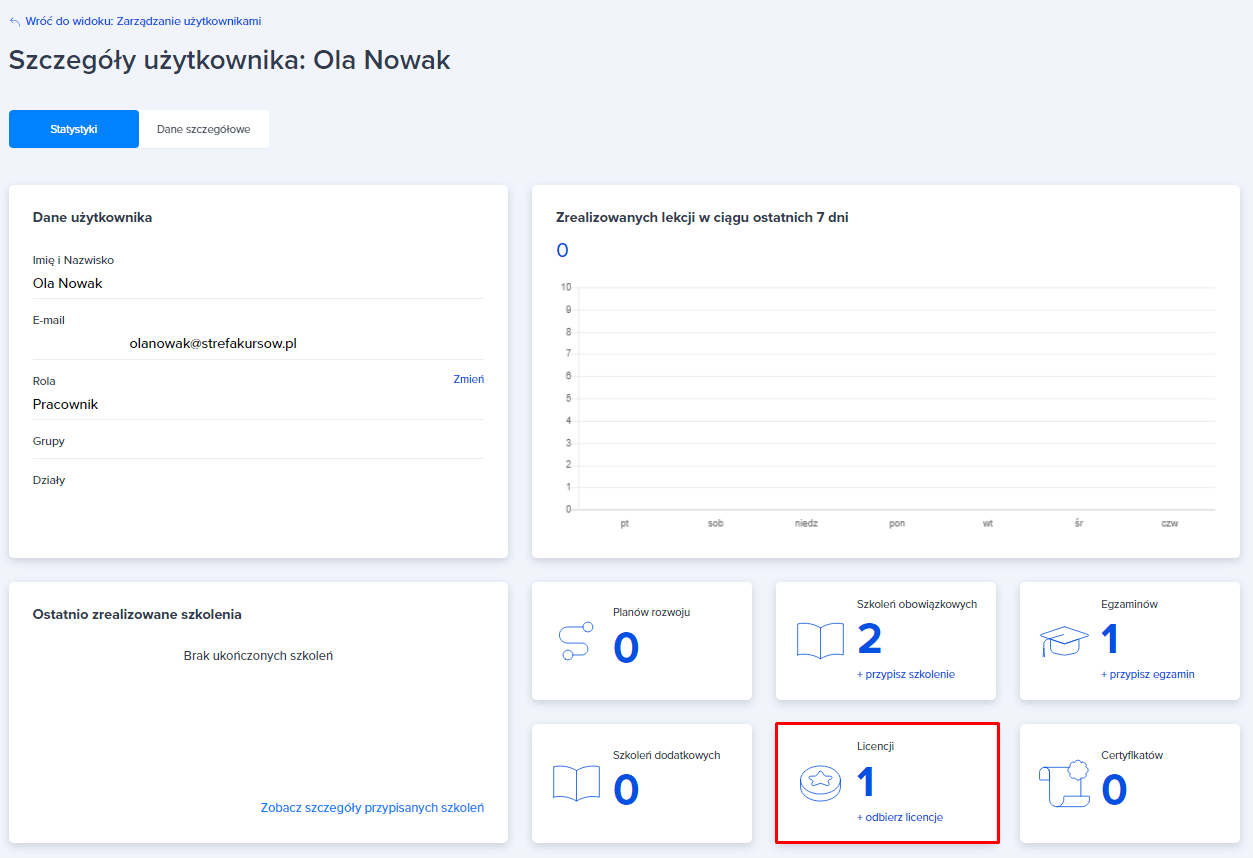Click the Szkoleń obowiązkowych count 2
Screen dimensions: 1253x858
coord(870,639)
